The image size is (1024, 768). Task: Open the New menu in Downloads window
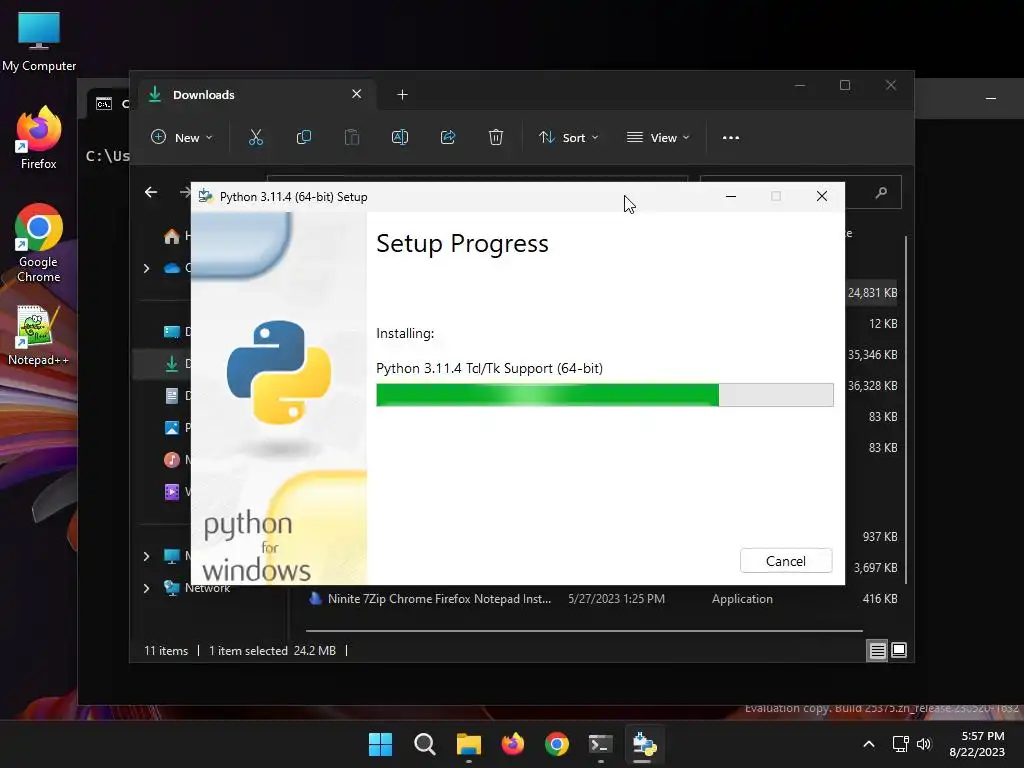pyautogui.click(x=182, y=138)
